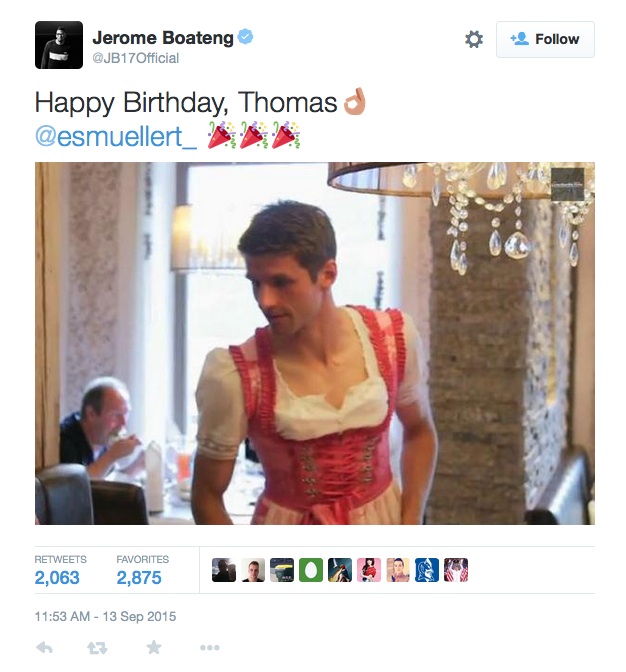This screenshot has width=626, height=672.
Task: Open the more options ellipsis below the tweet
Action: [209, 648]
